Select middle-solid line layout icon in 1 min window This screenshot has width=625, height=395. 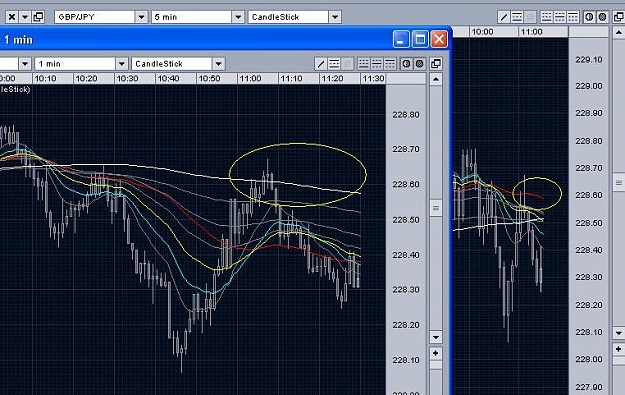click(x=377, y=64)
